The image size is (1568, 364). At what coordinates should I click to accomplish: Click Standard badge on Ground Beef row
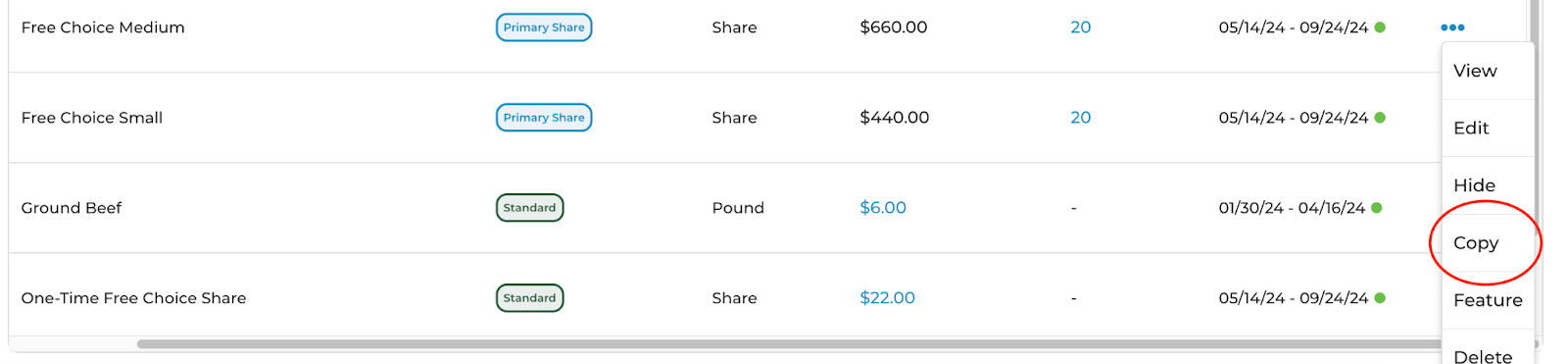click(x=529, y=208)
